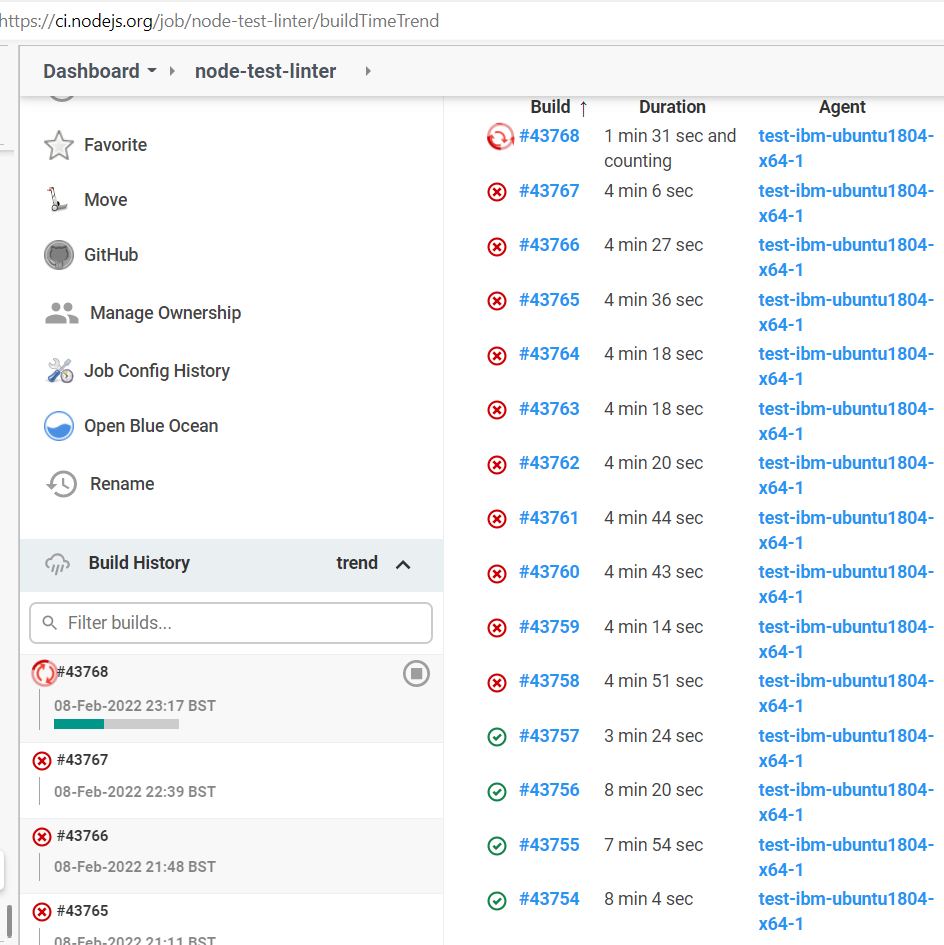Click the failed status icon of #43762 in the table
944x945 pixels.
pyautogui.click(x=497, y=465)
